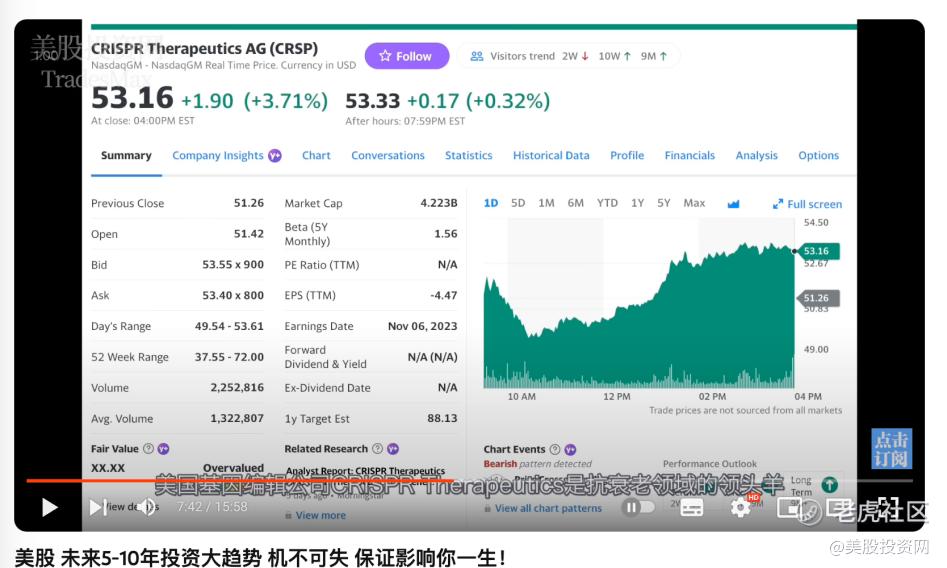This screenshot has height=568, width=947.
Task: Open the Summary tab
Action: [x=126, y=155]
